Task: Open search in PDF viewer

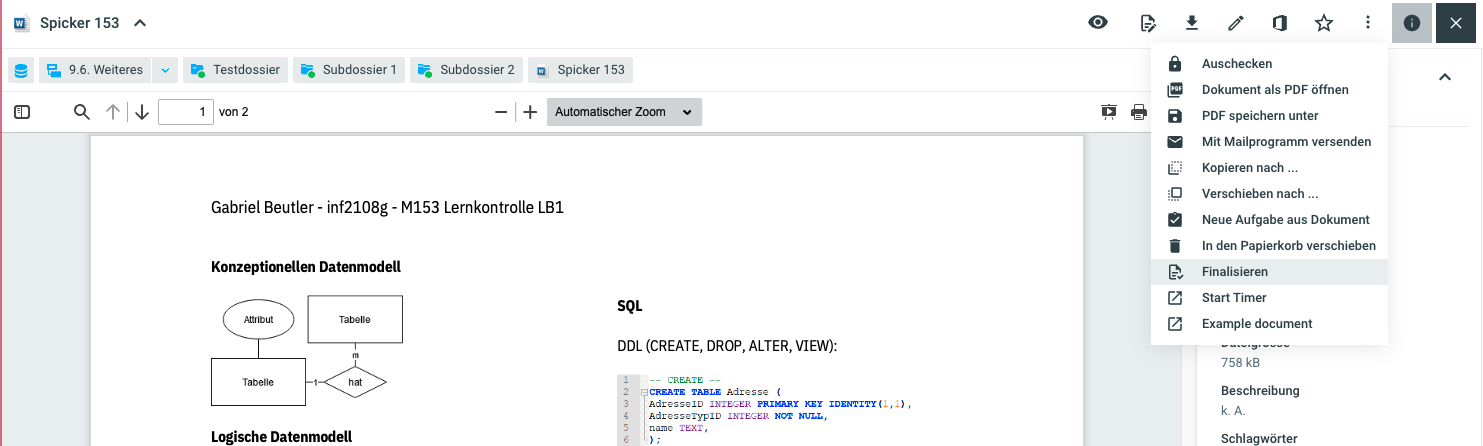Action: pos(82,112)
